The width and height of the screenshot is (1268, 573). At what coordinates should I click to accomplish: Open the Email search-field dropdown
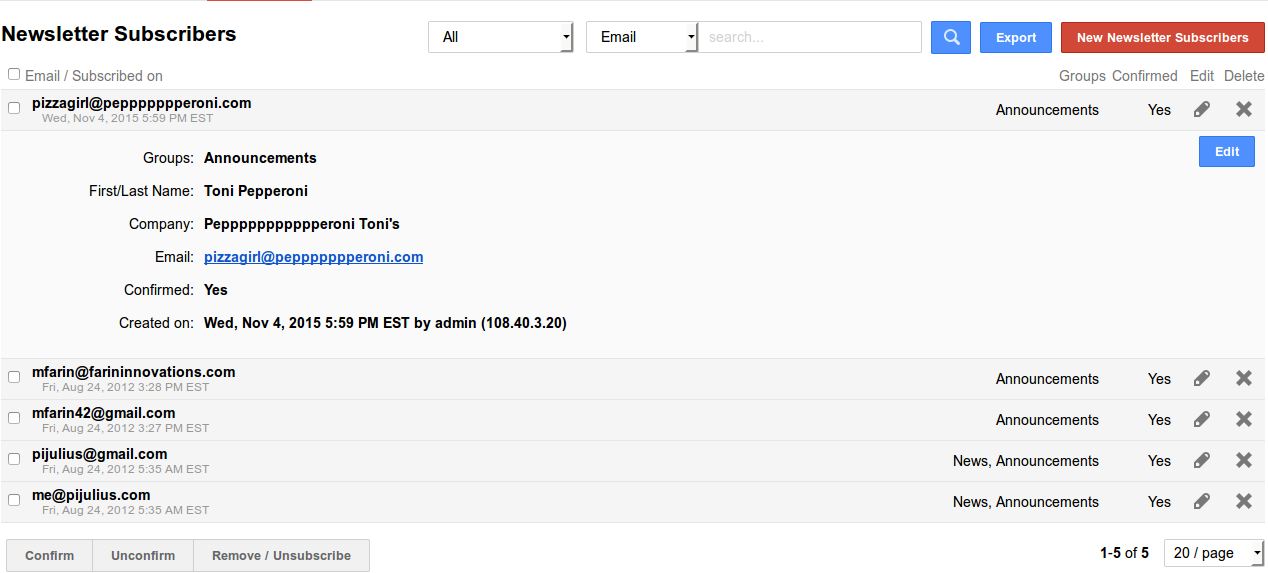pyautogui.click(x=642, y=37)
